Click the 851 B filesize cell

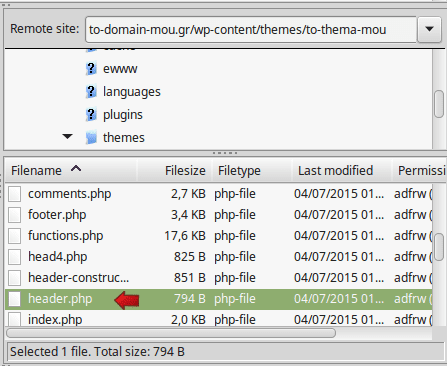pyautogui.click(x=190, y=278)
